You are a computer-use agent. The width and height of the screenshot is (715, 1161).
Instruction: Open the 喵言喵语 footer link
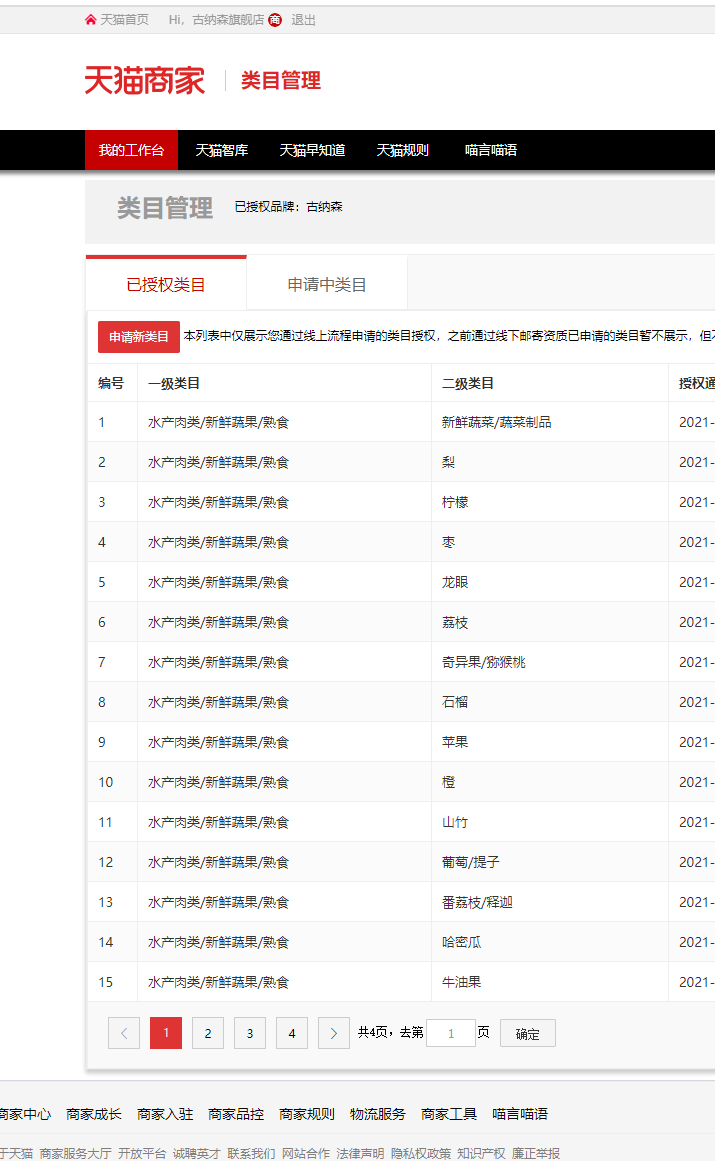(520, 1114)
